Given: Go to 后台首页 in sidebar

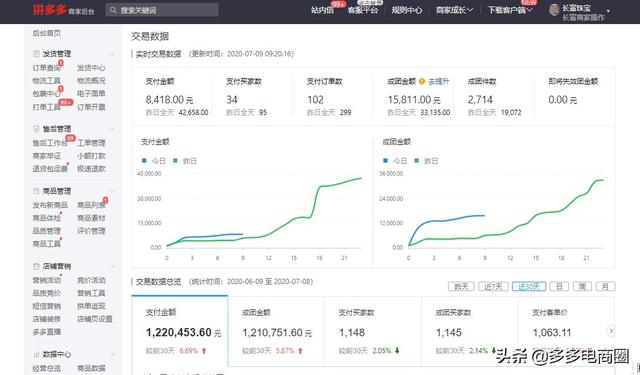Looking at the screenshot, I should [x=47, y=33].
